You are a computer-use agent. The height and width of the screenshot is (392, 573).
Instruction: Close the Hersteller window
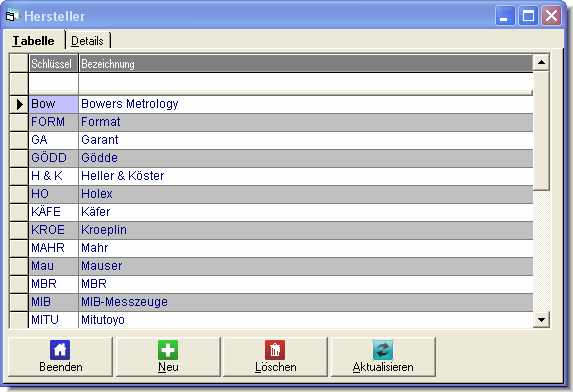[551, 16]
